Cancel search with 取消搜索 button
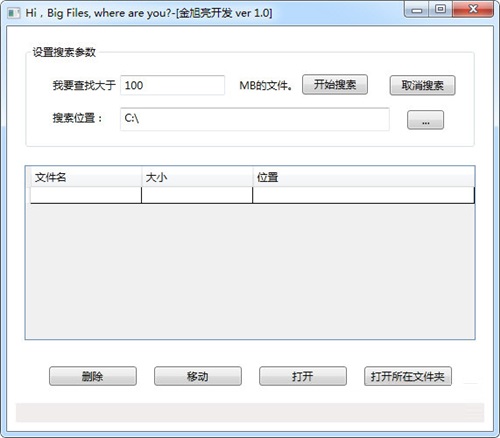The image size is (500, 438). click(x=422, y=85)
